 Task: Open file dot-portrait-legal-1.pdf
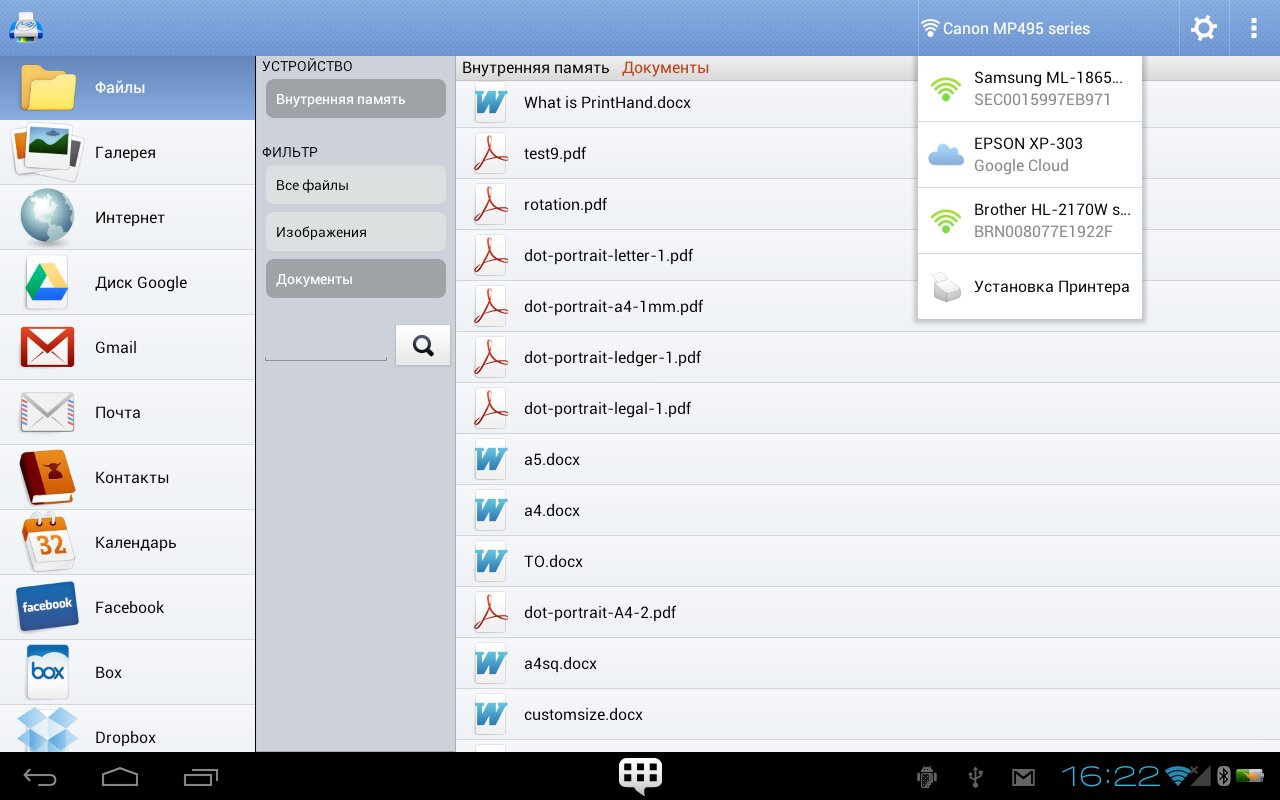coord(868,409)
